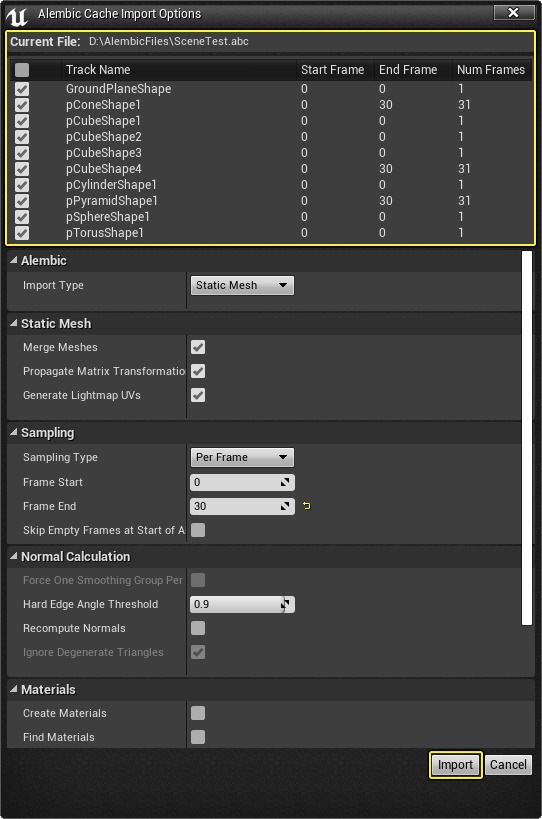The image size is (542, 819).
Task: Reset Frame End to default arrow
Action: point(307,506)
